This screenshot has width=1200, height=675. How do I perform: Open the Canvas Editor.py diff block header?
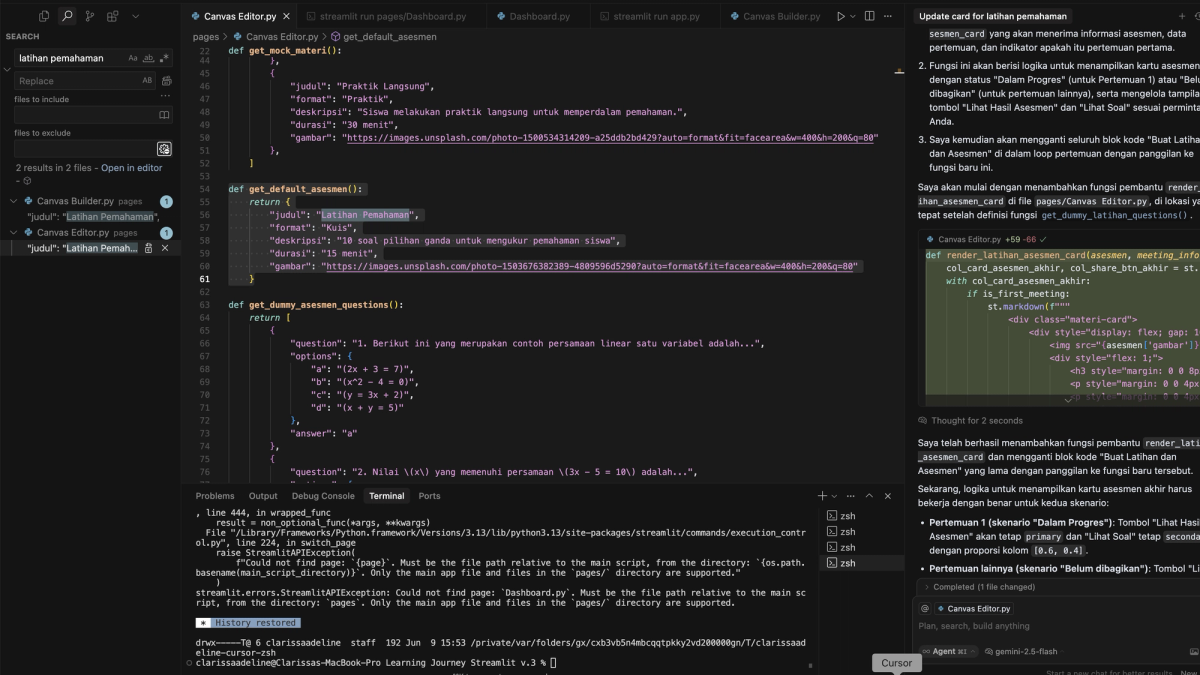[x=1059, y=239]
